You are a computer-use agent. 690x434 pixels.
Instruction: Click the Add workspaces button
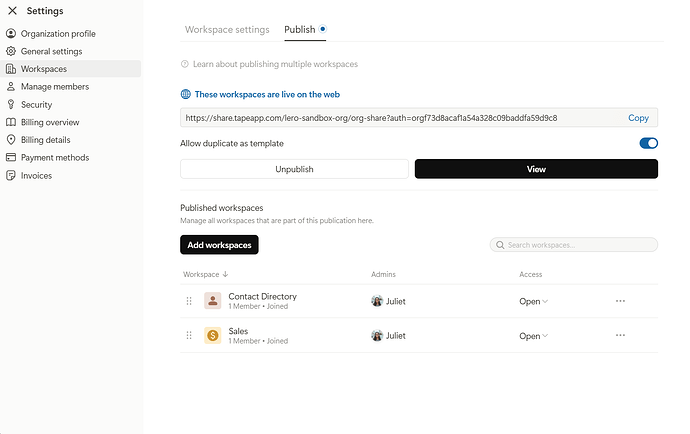point(219,245)
